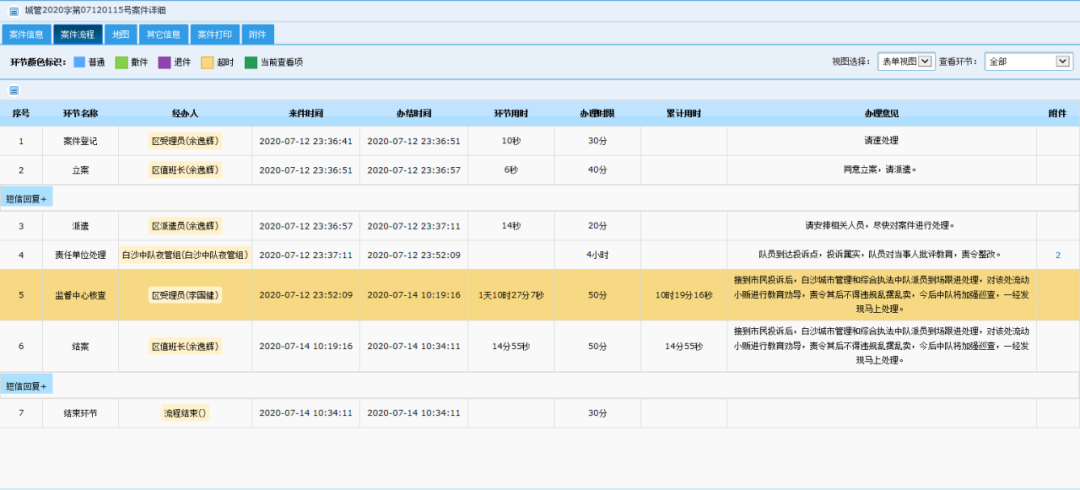
Task: Click the 累计用时 column header
Action: (684, 113)
